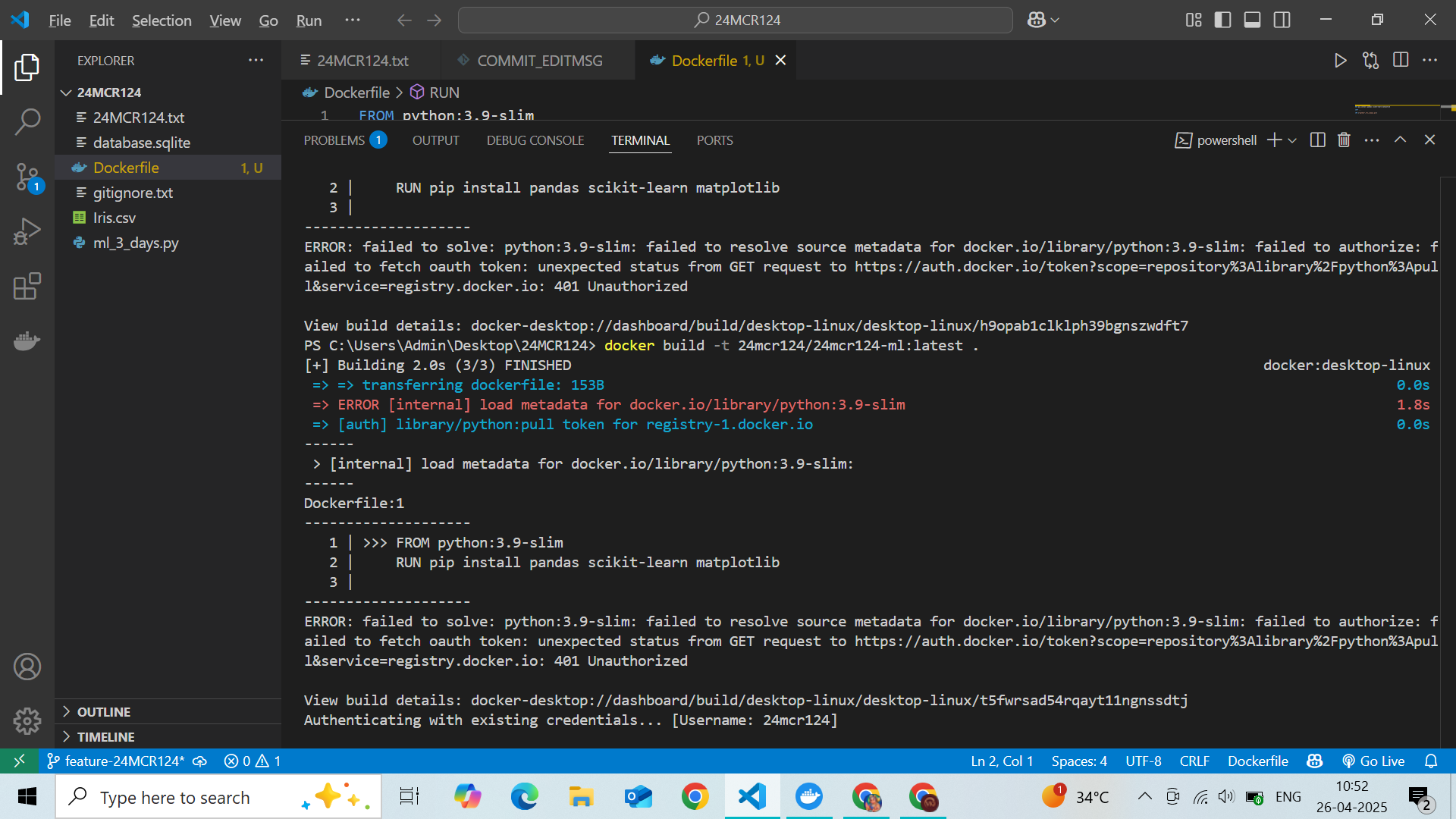1456x819 pixels.
Task: Open database.sqlite in the explorer
Action: point(168,143)
